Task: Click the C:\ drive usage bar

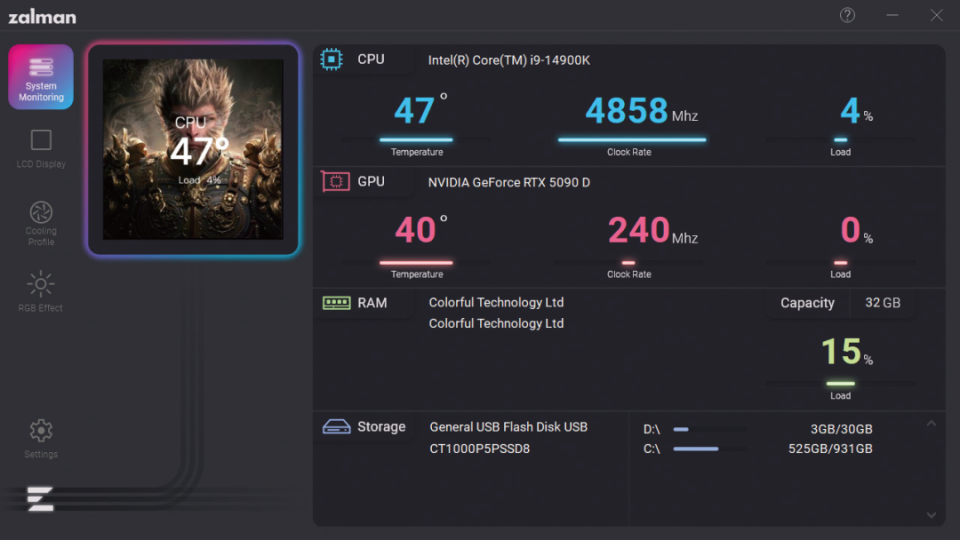Action: [x=710, y=449]
